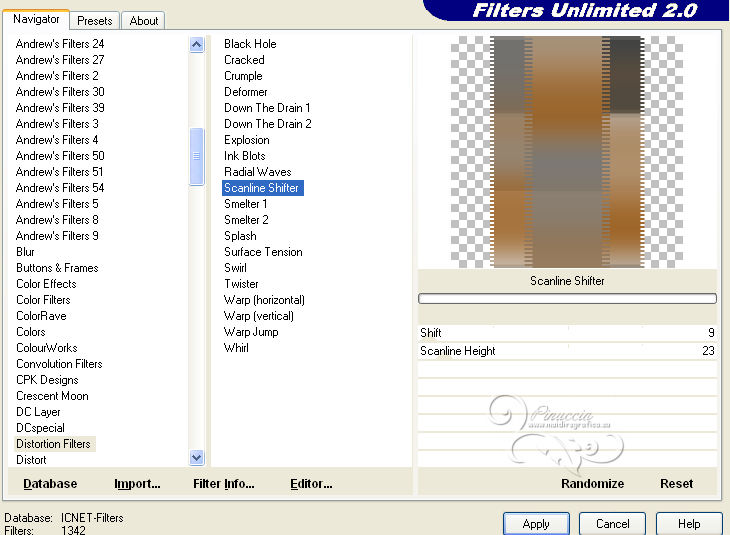Apply the Scanline Shifter filter

coord(536,524)
